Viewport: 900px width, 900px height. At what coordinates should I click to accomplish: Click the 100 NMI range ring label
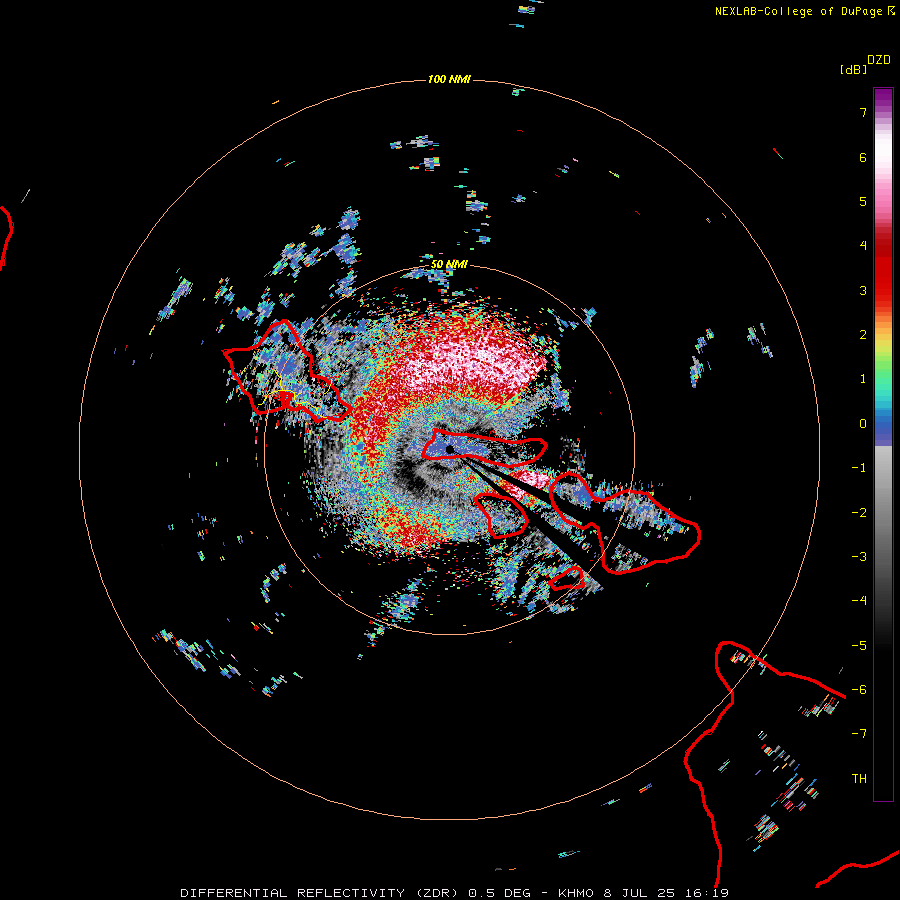449,79
